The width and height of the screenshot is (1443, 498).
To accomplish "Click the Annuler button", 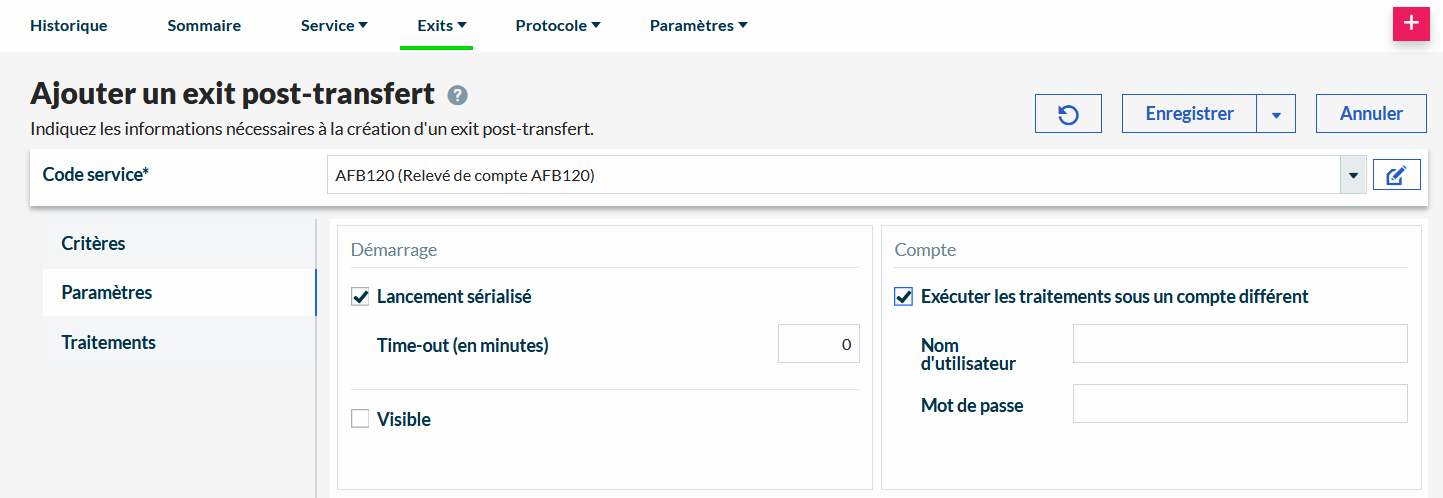I will [1371, 114].
